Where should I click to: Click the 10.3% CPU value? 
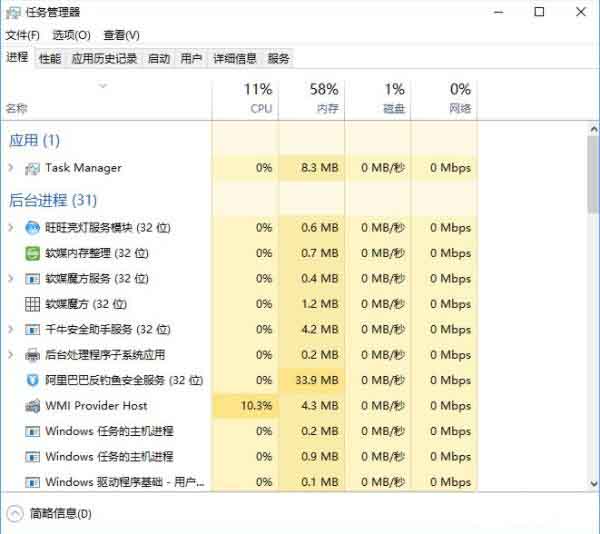coord(256,406)
